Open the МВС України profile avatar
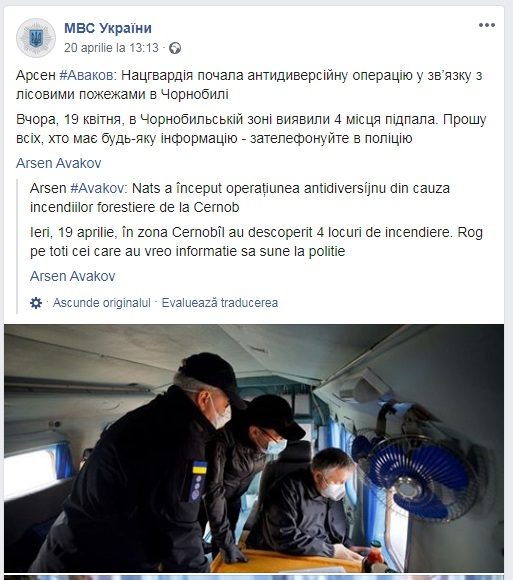513x580 pixels. click(x=36, y=38)
